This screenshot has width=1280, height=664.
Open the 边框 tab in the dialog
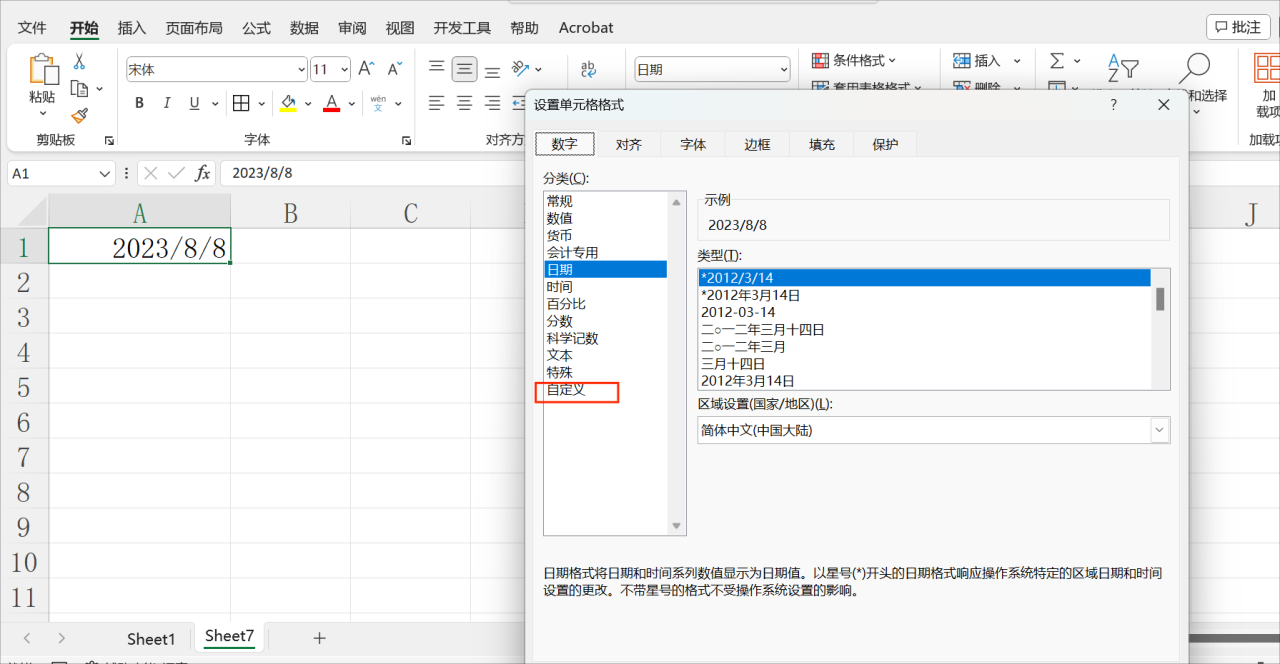[757, 144]
